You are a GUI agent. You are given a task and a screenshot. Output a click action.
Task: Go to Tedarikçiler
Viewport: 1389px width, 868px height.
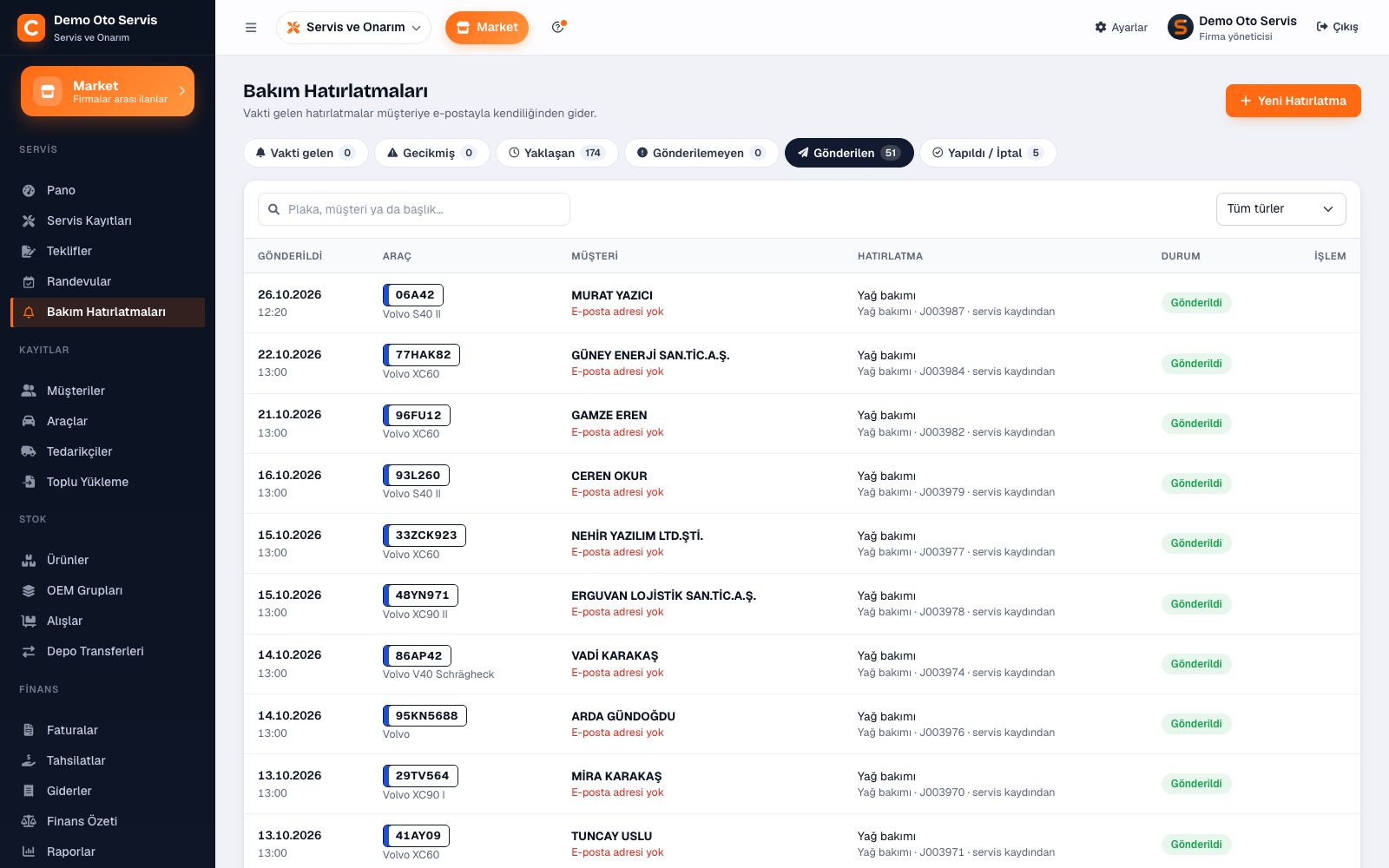(x=108, y=451)
